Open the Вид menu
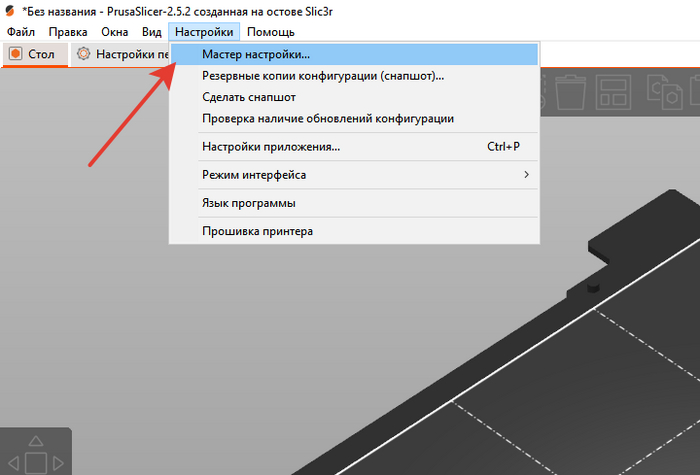The height and width of the screenshot is (475, 700). pos(152,32)
